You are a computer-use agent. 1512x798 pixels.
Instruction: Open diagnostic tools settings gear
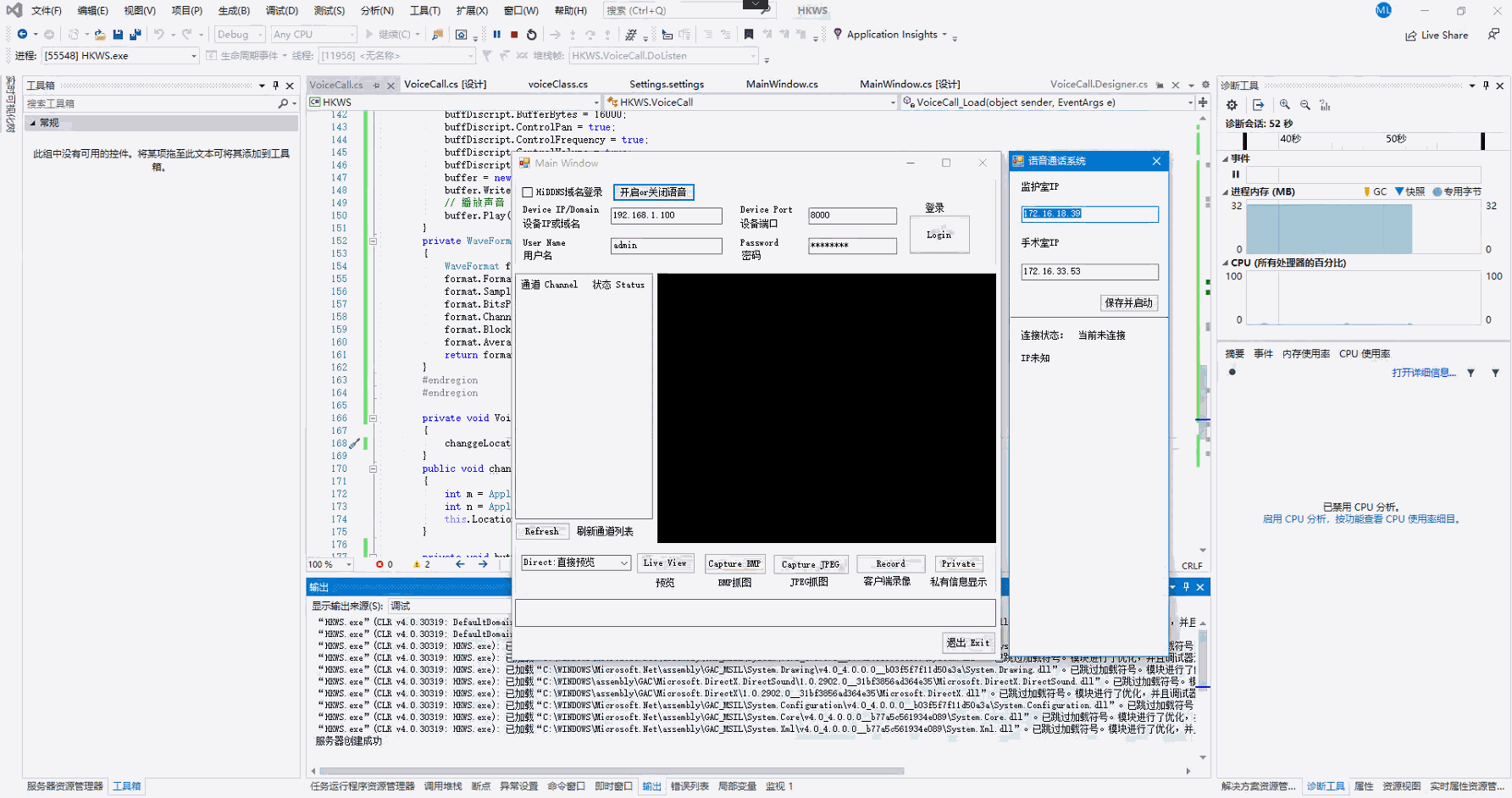click(1232, 105)
